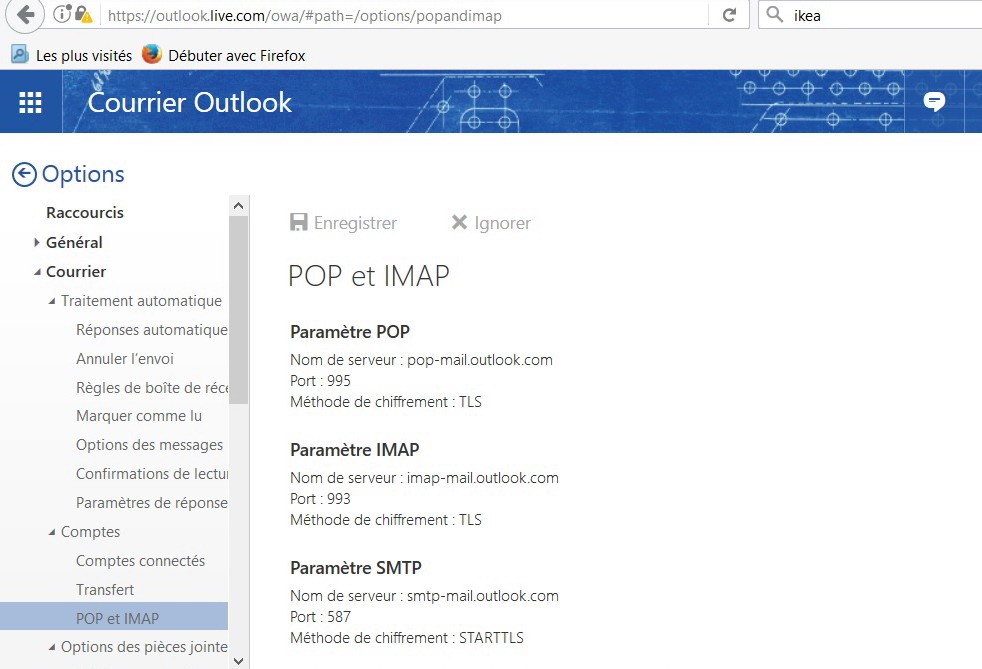Open Les plus visités bookmarks
Viewport: 982px width, 669px height.
click(84, 56)
